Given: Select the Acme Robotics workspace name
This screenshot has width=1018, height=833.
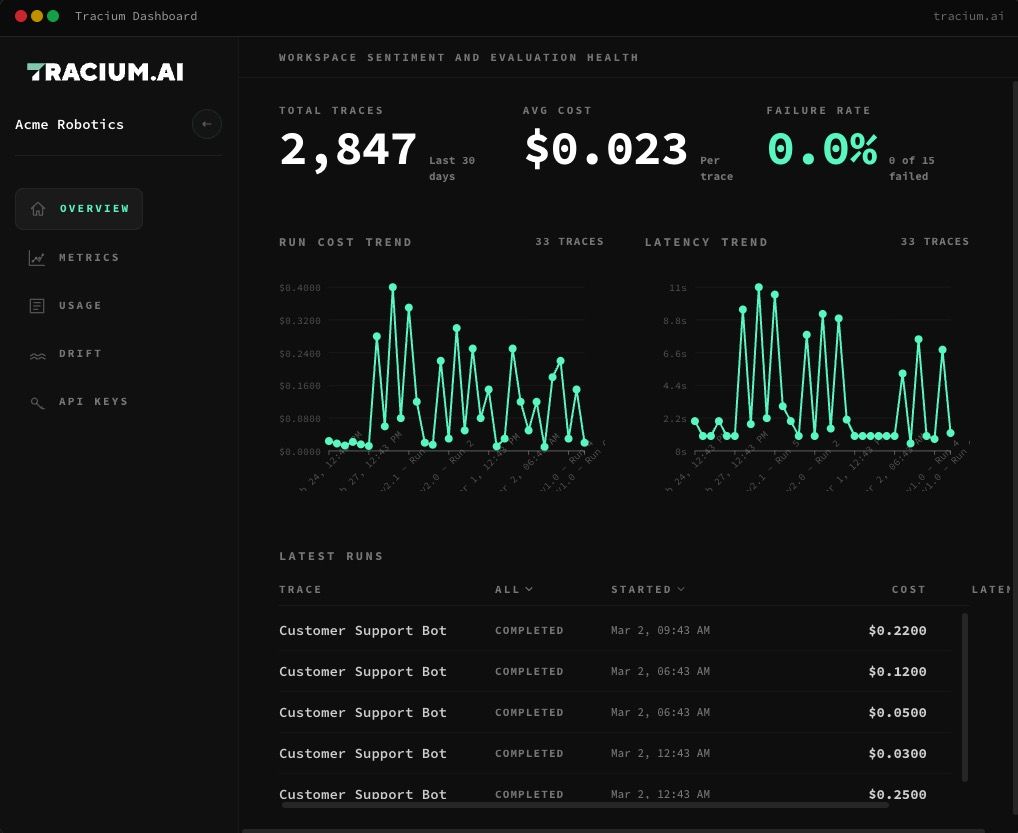Looking at the screenshot, I should pyautogui.click(x=69, y=125).
